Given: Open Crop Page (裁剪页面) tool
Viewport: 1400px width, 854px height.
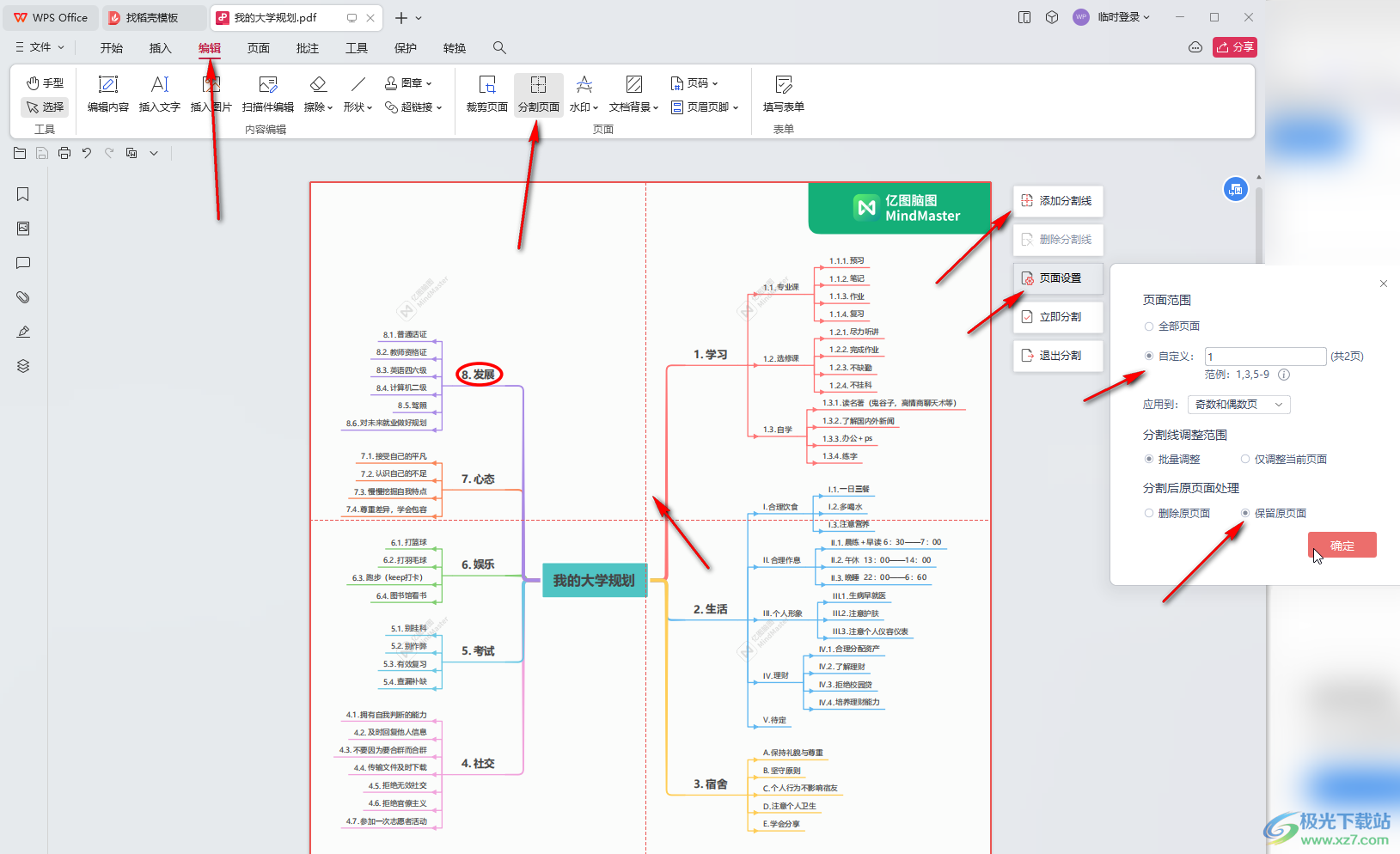Looking at the screenshot, I should (487, 95).
